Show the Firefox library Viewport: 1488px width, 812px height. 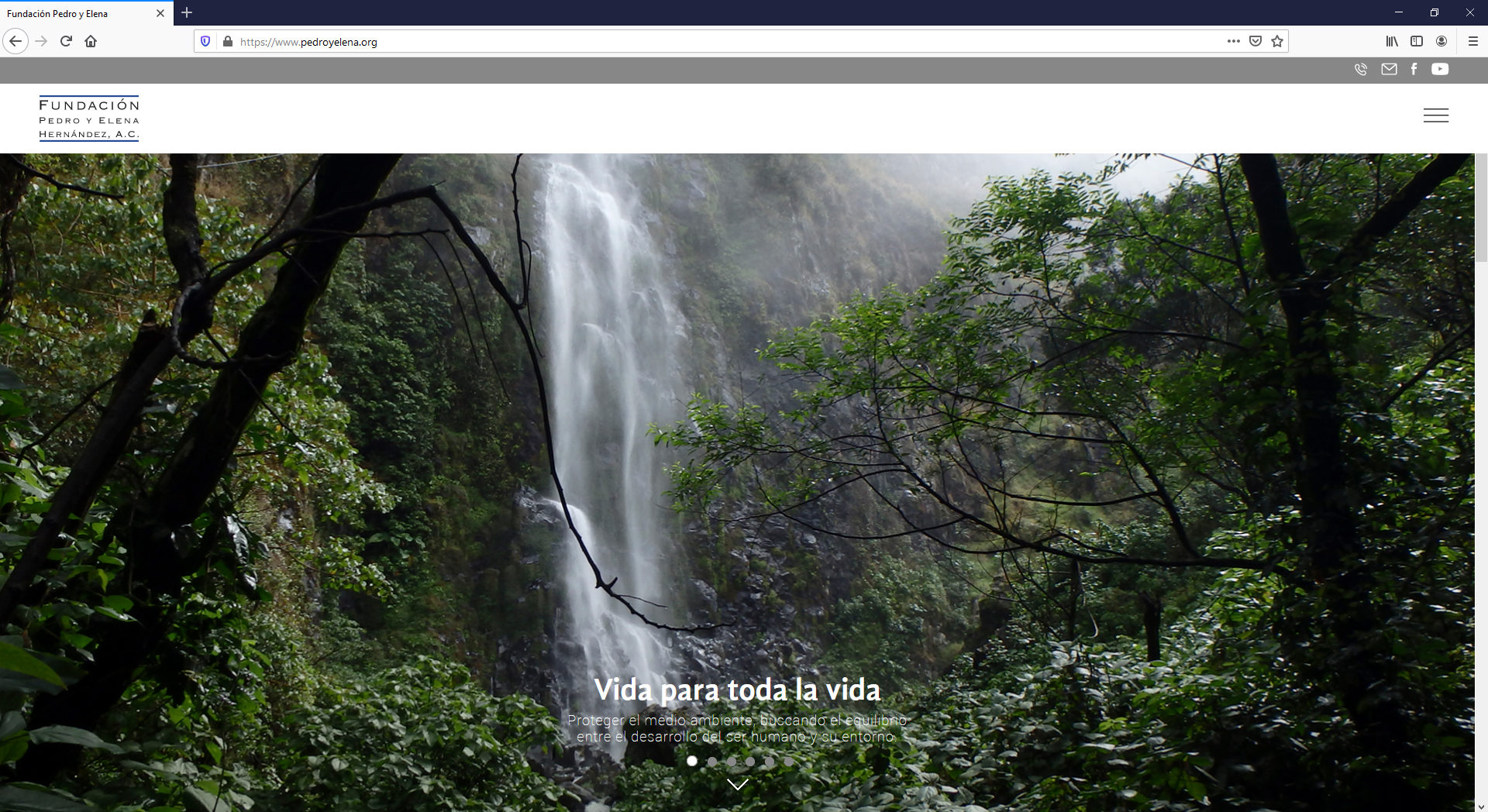pos(1392,42)
